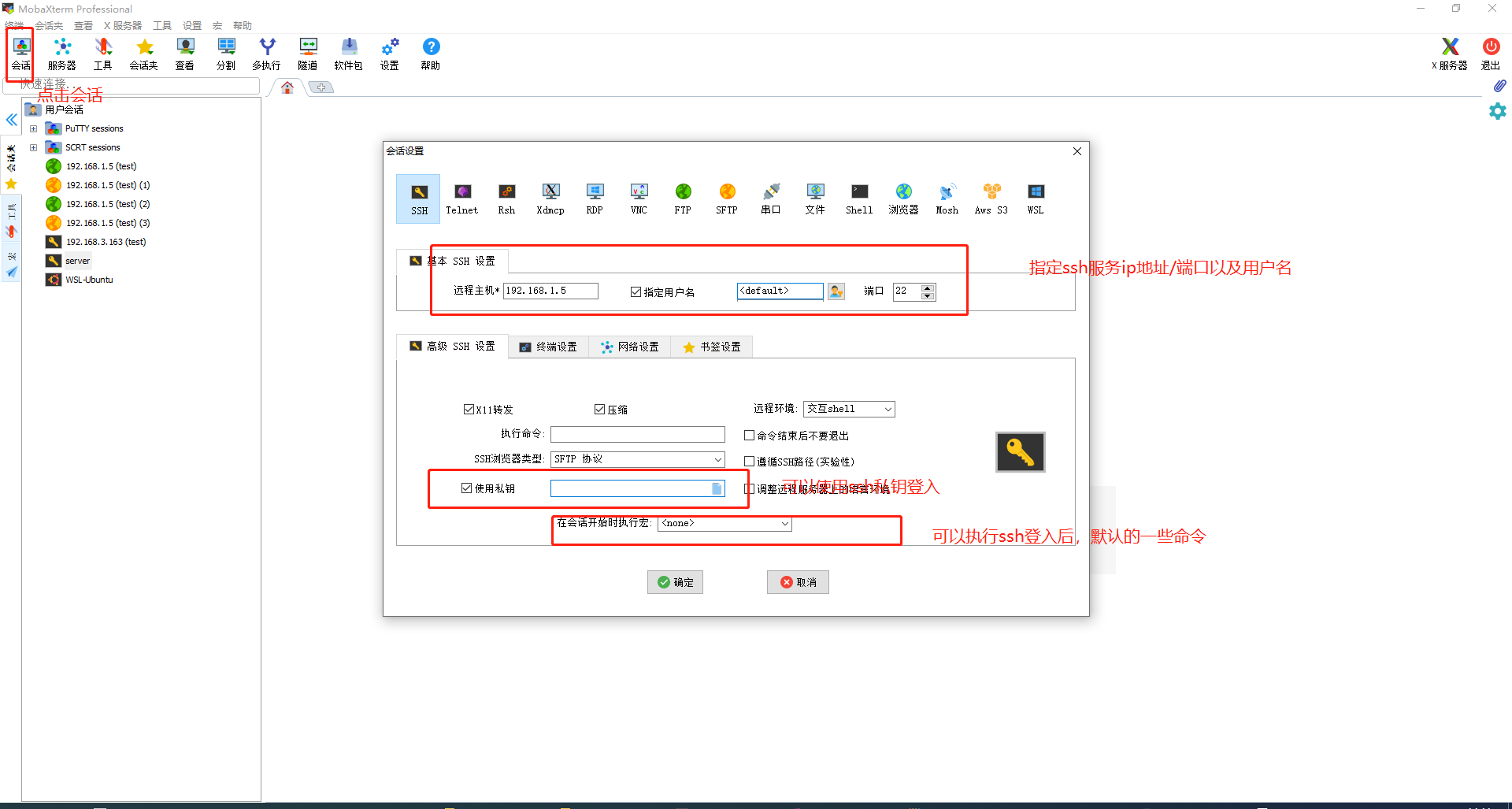Select the 192.168.3.163 (test) session

pos(96,242)
